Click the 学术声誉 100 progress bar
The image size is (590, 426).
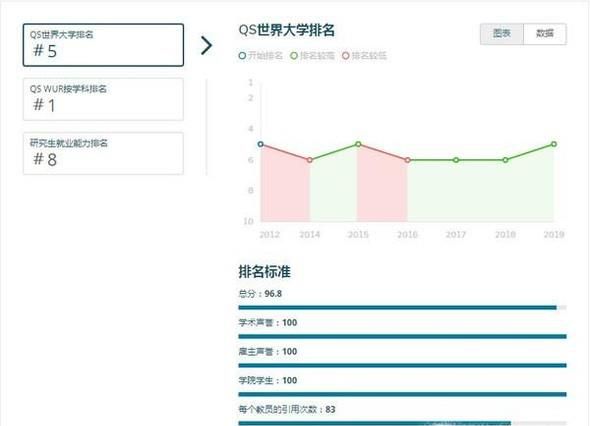click(x=403, y=336)
